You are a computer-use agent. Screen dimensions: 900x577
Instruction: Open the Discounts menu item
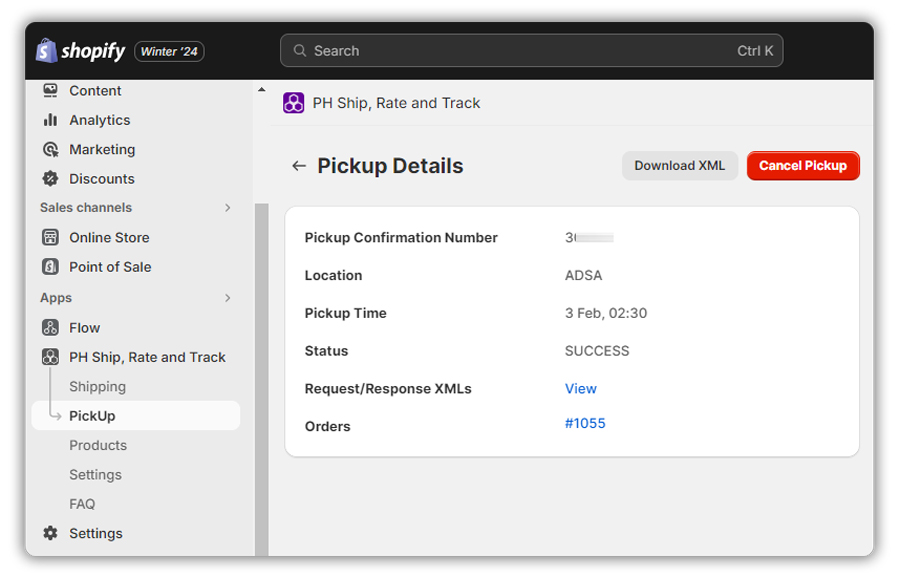point(102,179)
